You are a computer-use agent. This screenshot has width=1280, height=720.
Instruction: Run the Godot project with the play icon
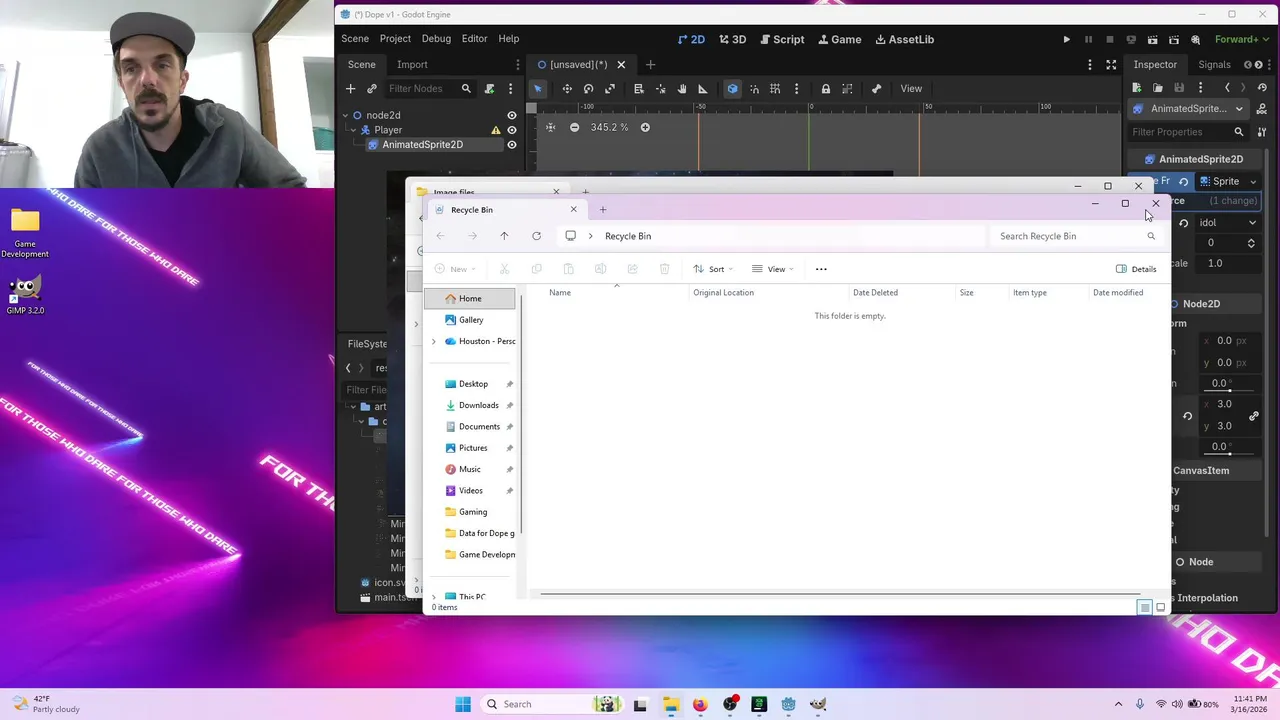[1066, 40]
